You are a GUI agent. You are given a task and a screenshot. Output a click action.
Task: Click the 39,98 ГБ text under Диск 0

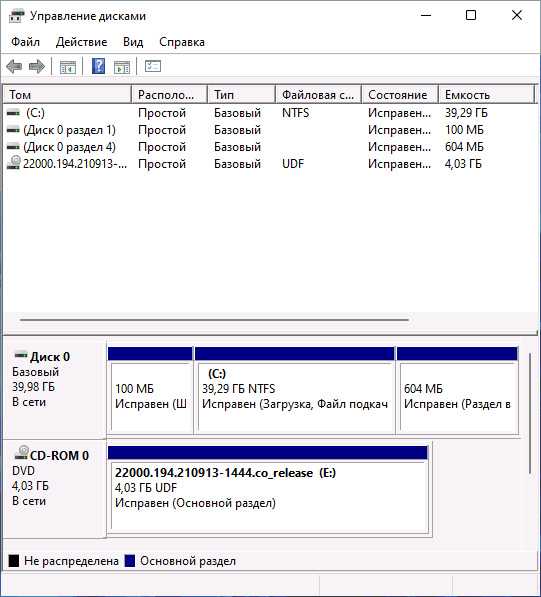(x=34, y=387)
